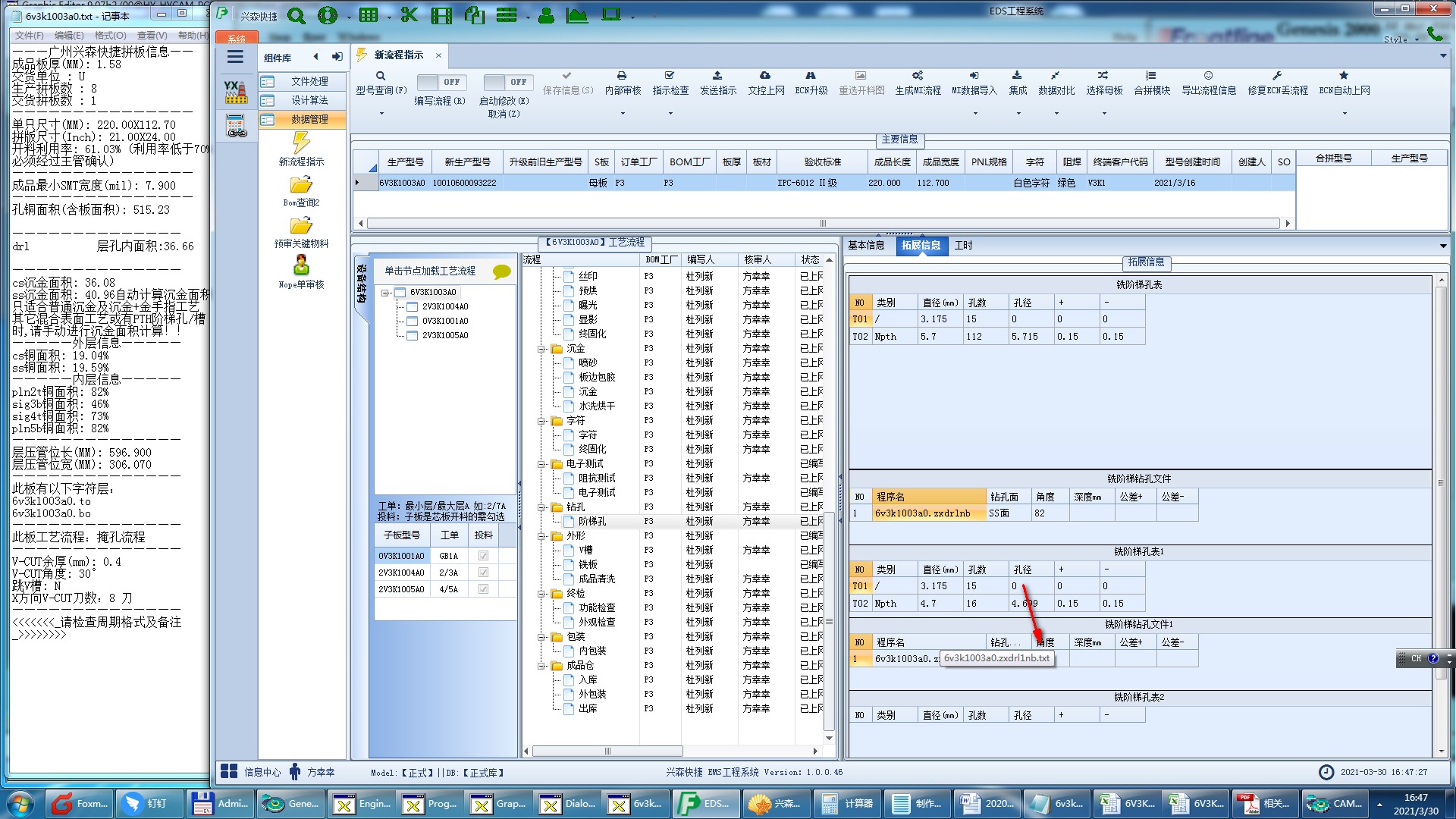Open 信息中心 in status bar
The height and width of the screenshot is (819, 1456).
(x=251, y=772)
